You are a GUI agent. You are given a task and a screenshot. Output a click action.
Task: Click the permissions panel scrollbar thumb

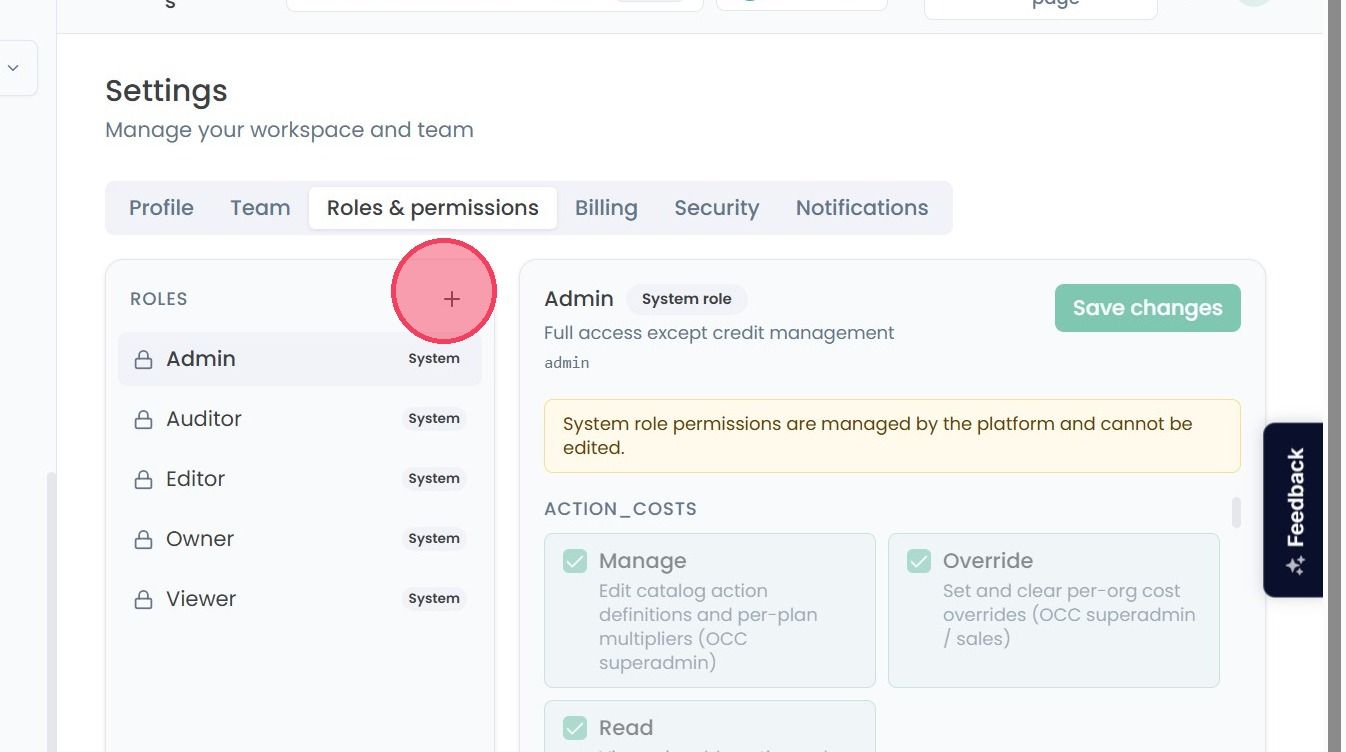coord(1236,512)
